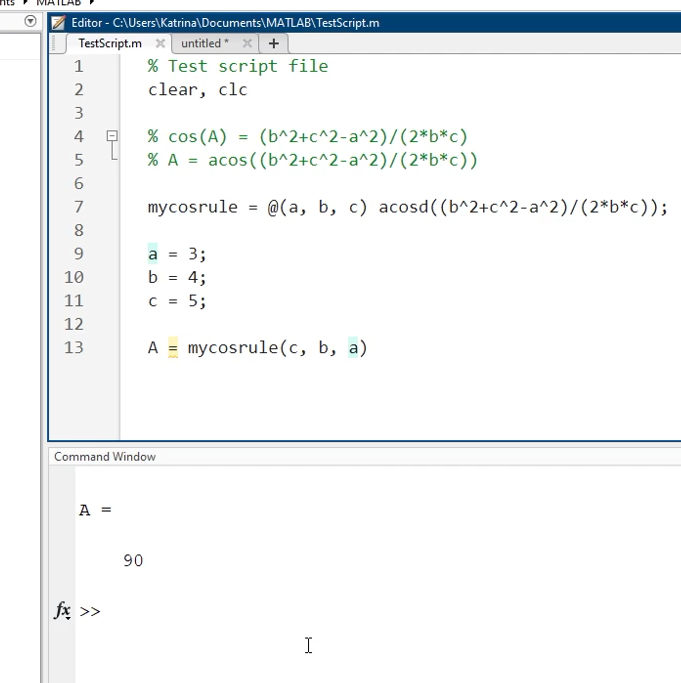Screen dimensions: 681x683
Task: Click mycosrule(c, b, a) call on line 13
Action: pos(278,348)
